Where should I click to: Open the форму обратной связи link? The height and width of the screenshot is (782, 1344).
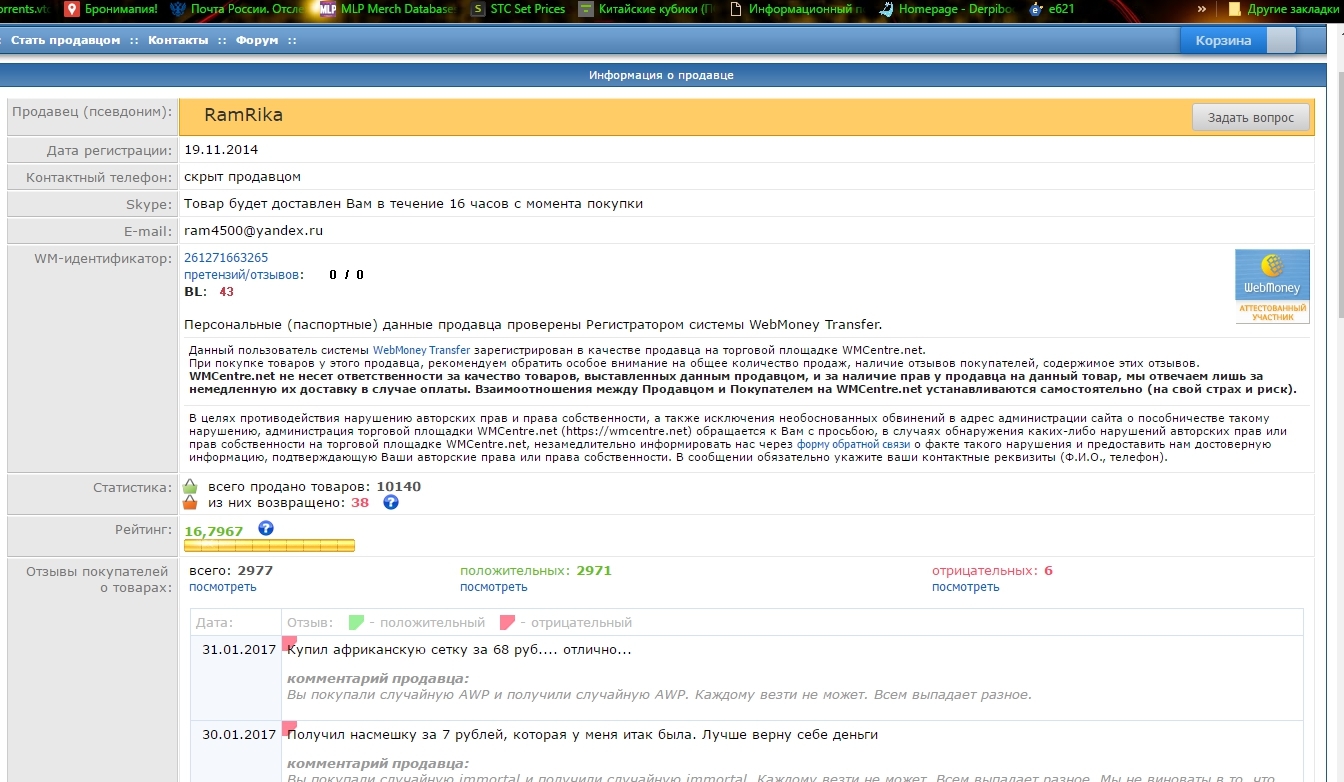(x=853, y=444)
